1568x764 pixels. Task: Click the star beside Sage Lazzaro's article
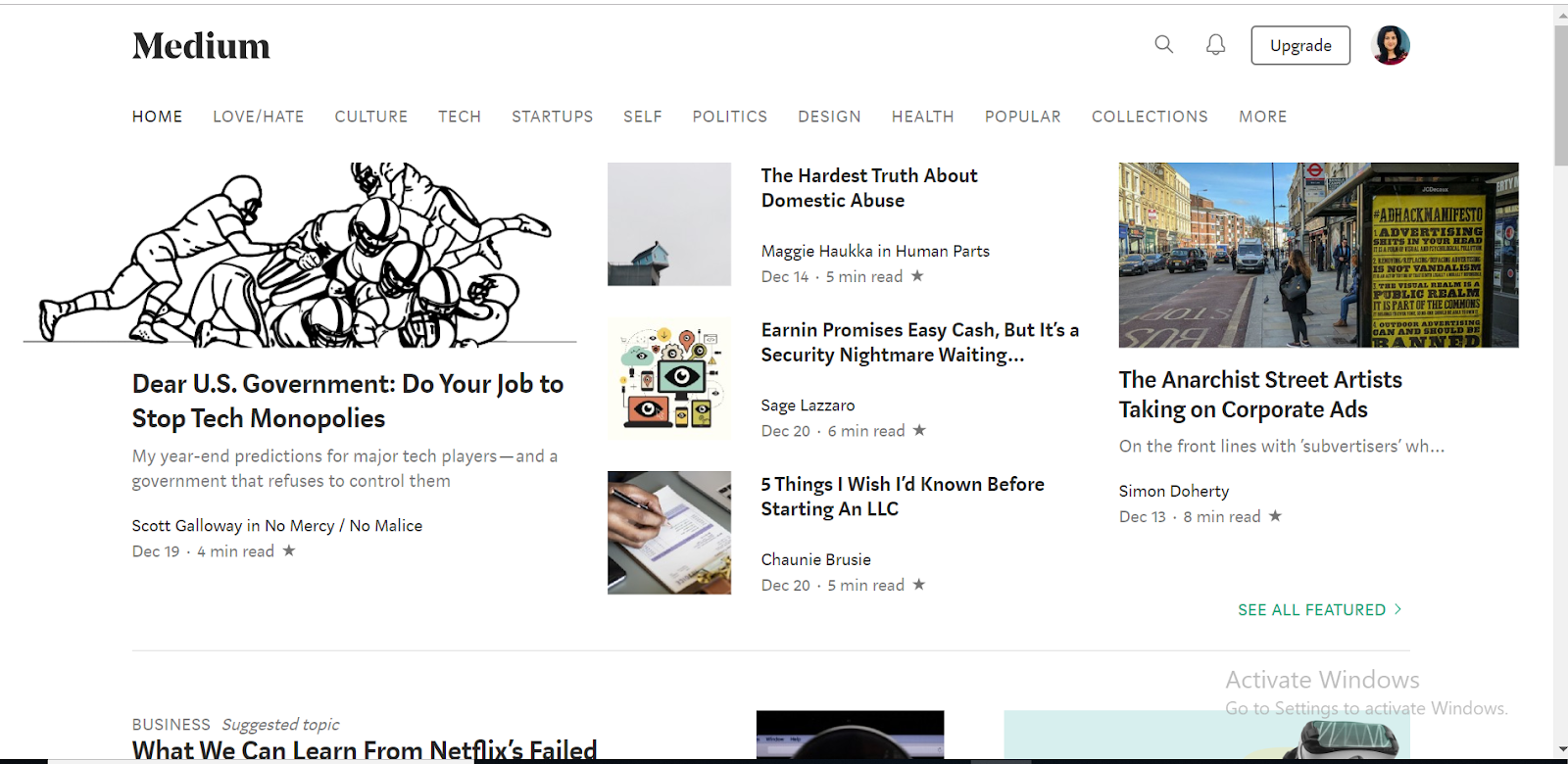tap(919, 430)
